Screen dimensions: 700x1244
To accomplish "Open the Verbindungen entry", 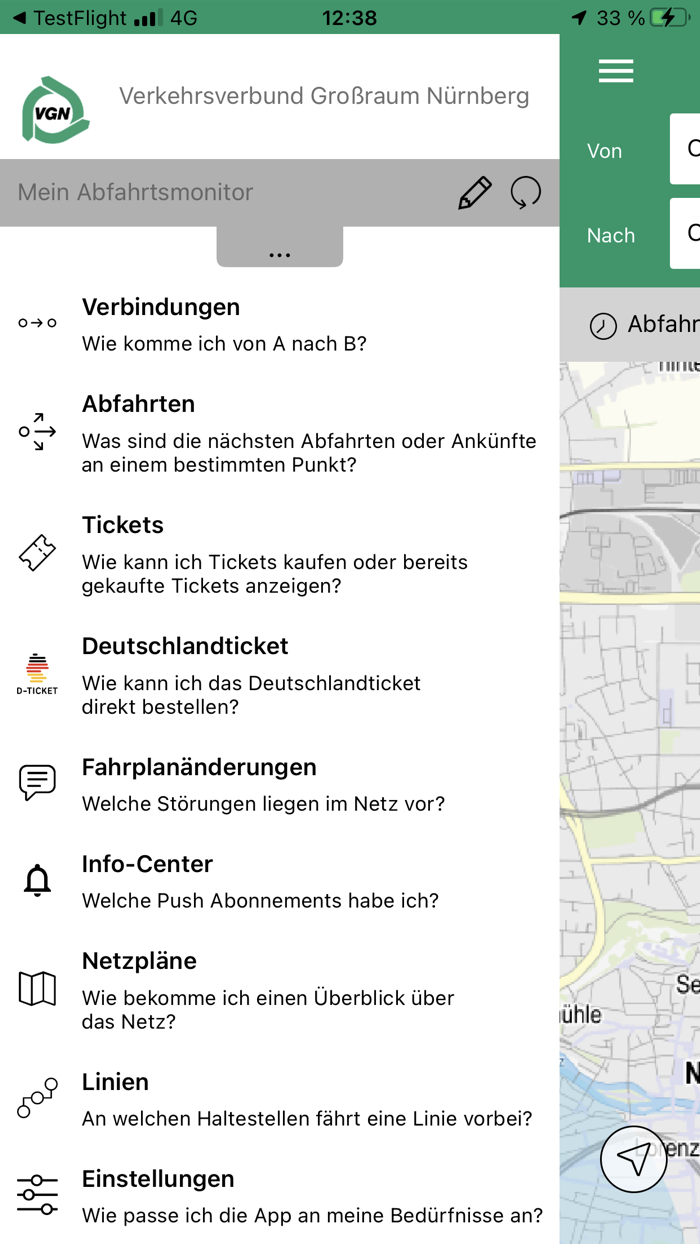I will coord(160,307).
